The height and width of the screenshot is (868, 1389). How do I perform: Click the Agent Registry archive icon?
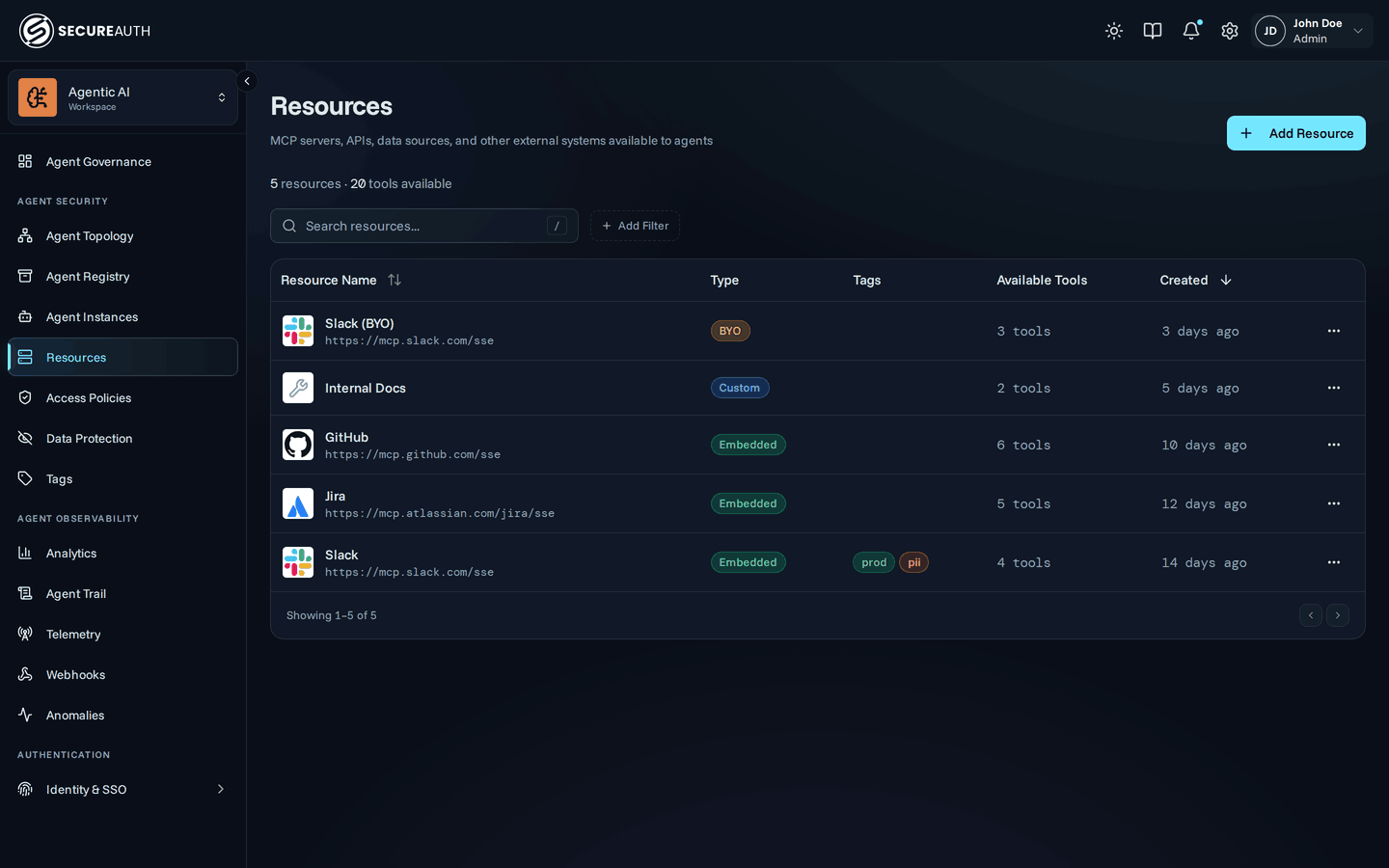(x=25, y=276)
